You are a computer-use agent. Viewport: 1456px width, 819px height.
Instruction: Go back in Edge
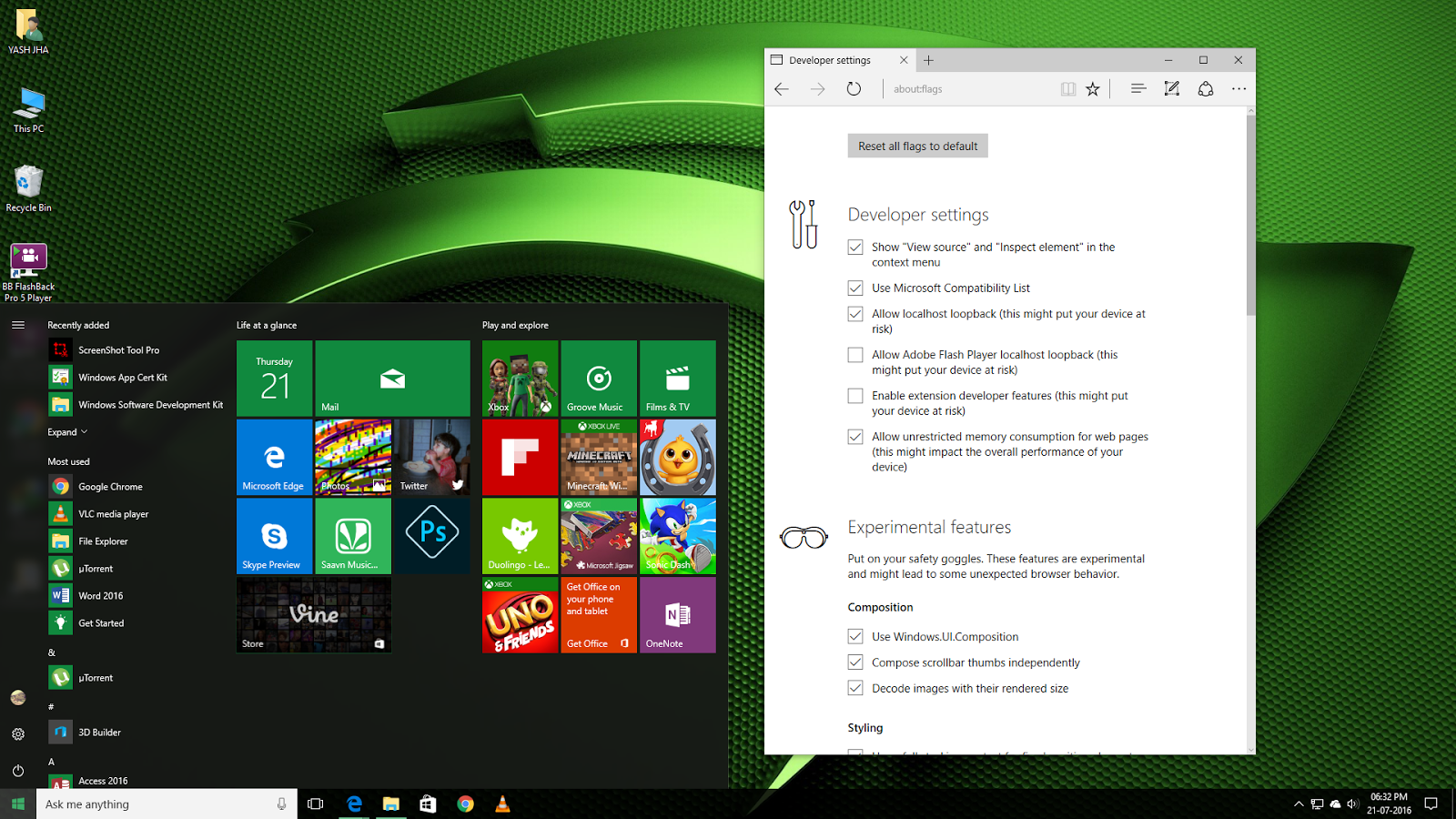782,89
